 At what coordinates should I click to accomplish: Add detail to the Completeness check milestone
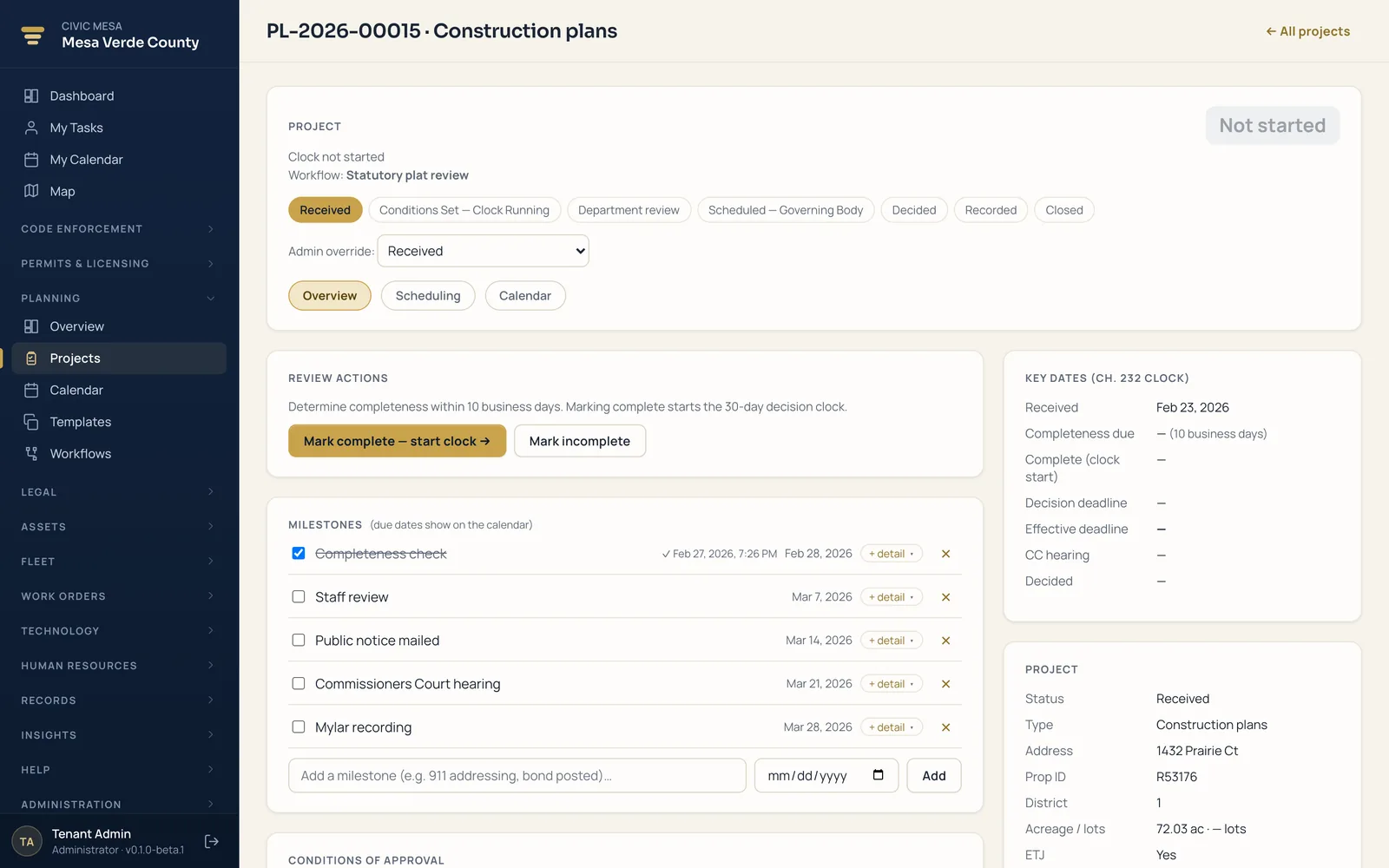point(891,554)
